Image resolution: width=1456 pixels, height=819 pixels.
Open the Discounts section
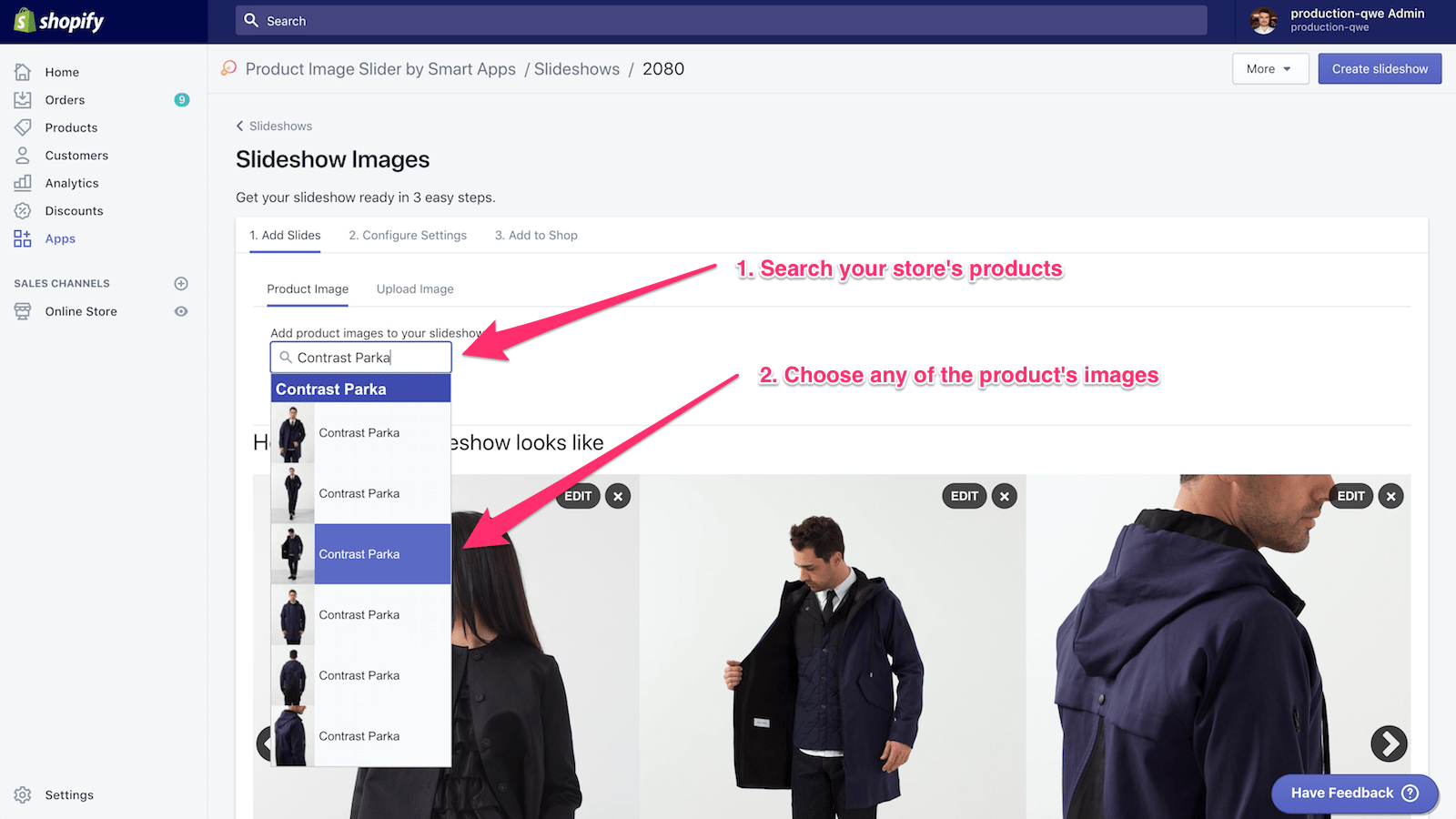pyautogui.click(x=74, y=210)
